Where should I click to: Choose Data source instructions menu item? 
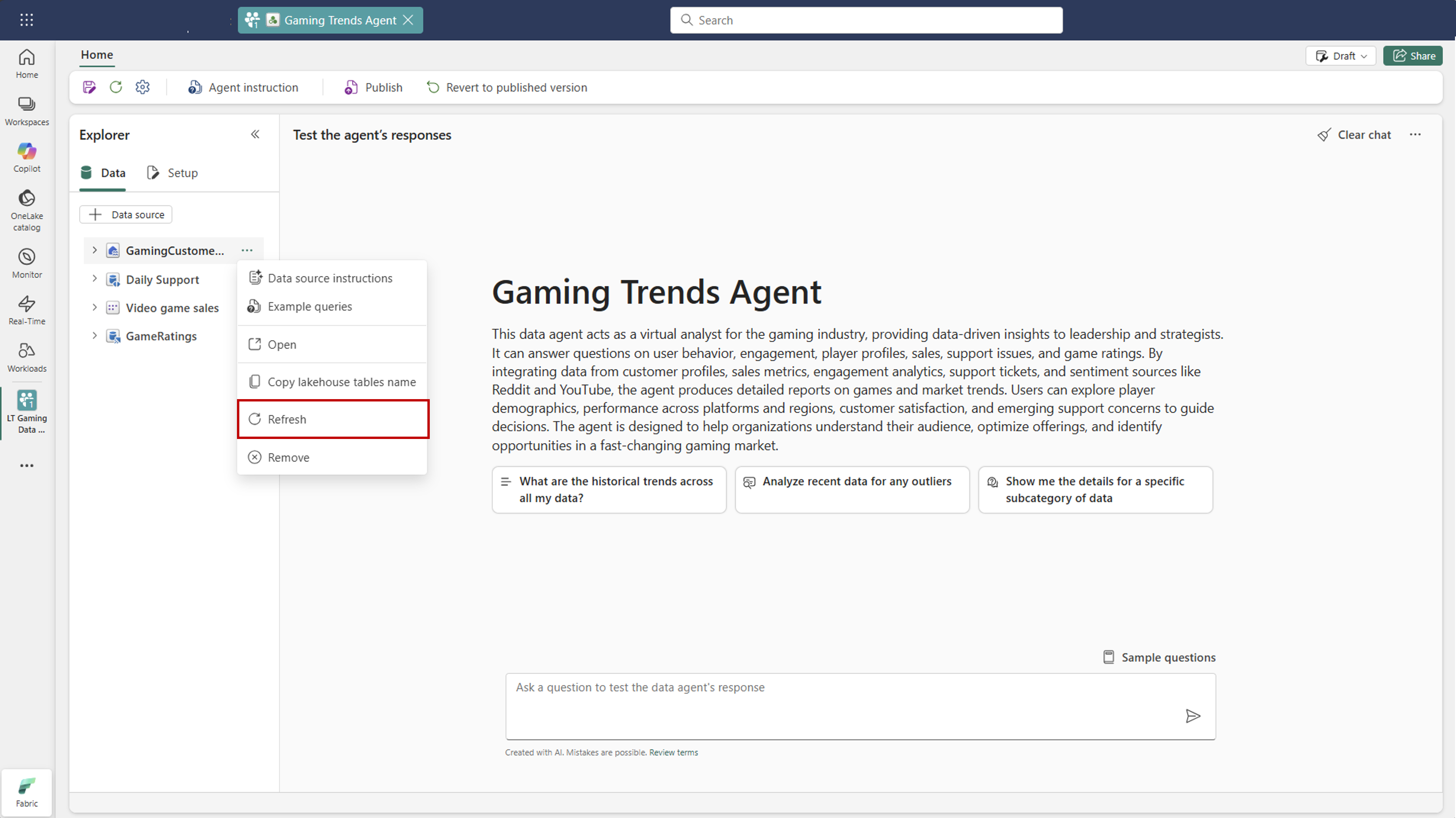tap(329, 278)
